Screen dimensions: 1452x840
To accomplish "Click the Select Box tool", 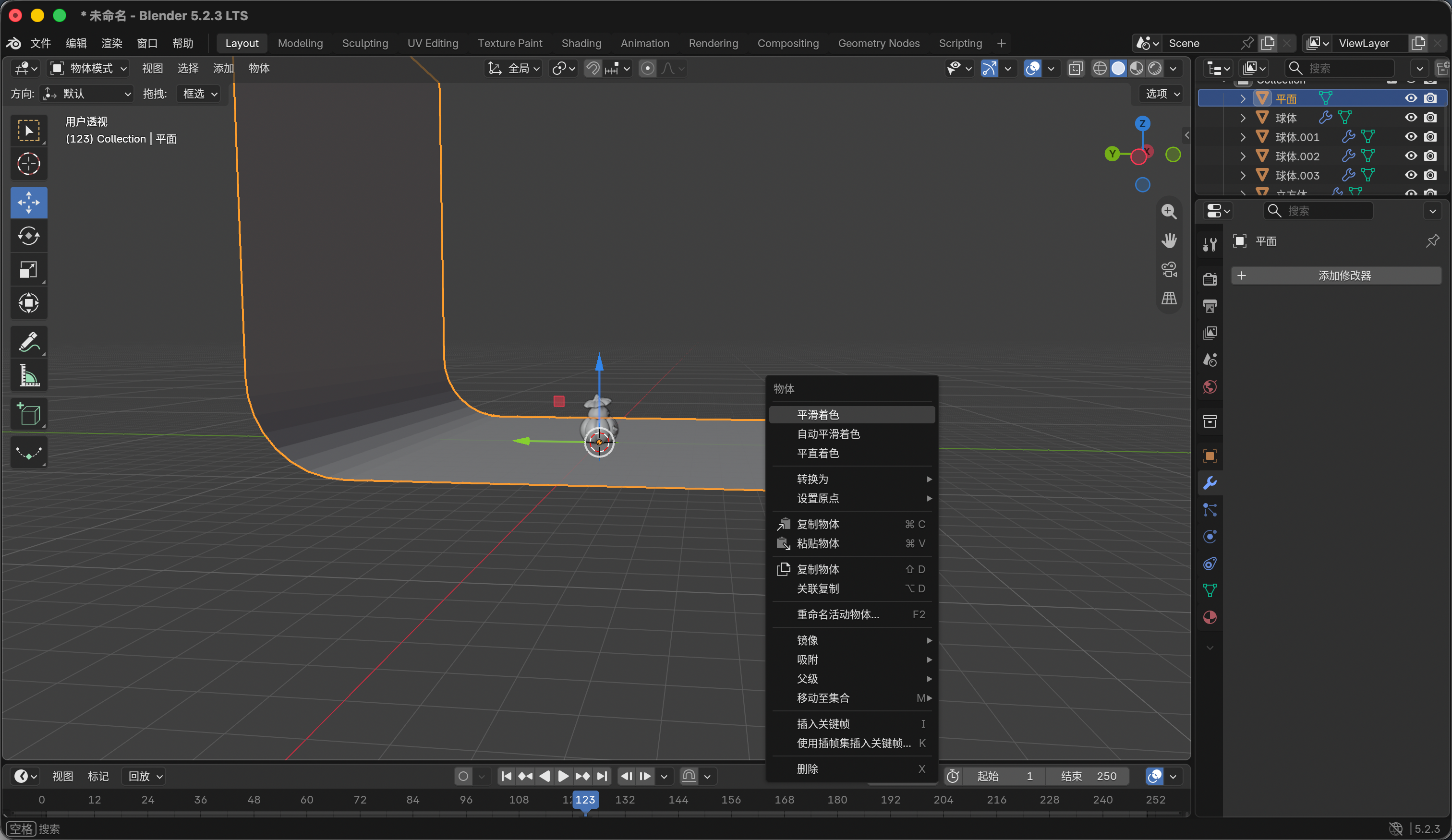I will point(29,130).
